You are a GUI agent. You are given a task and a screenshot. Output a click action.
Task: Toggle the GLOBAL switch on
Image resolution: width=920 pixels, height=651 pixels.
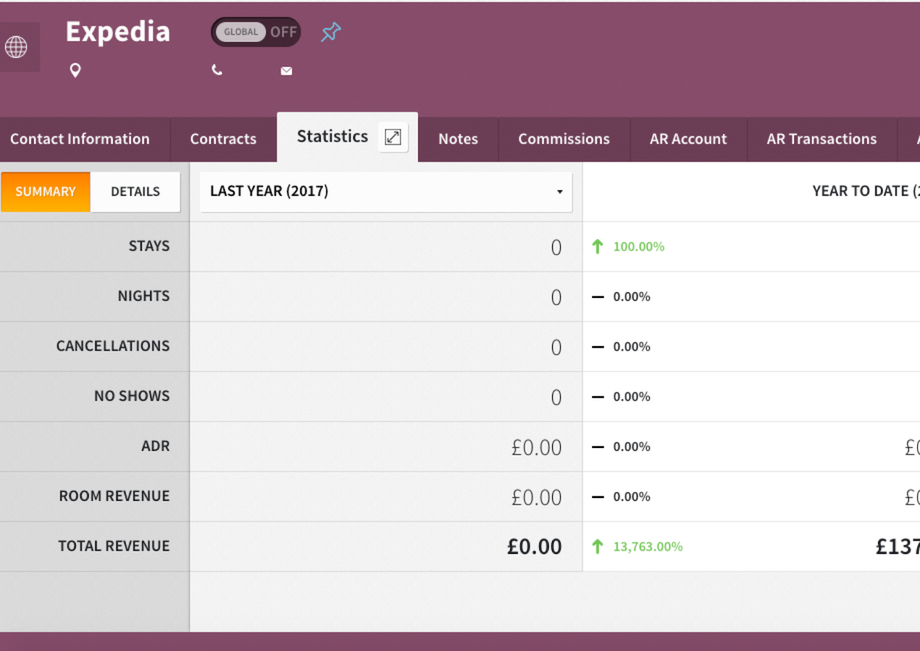(256, 32)
